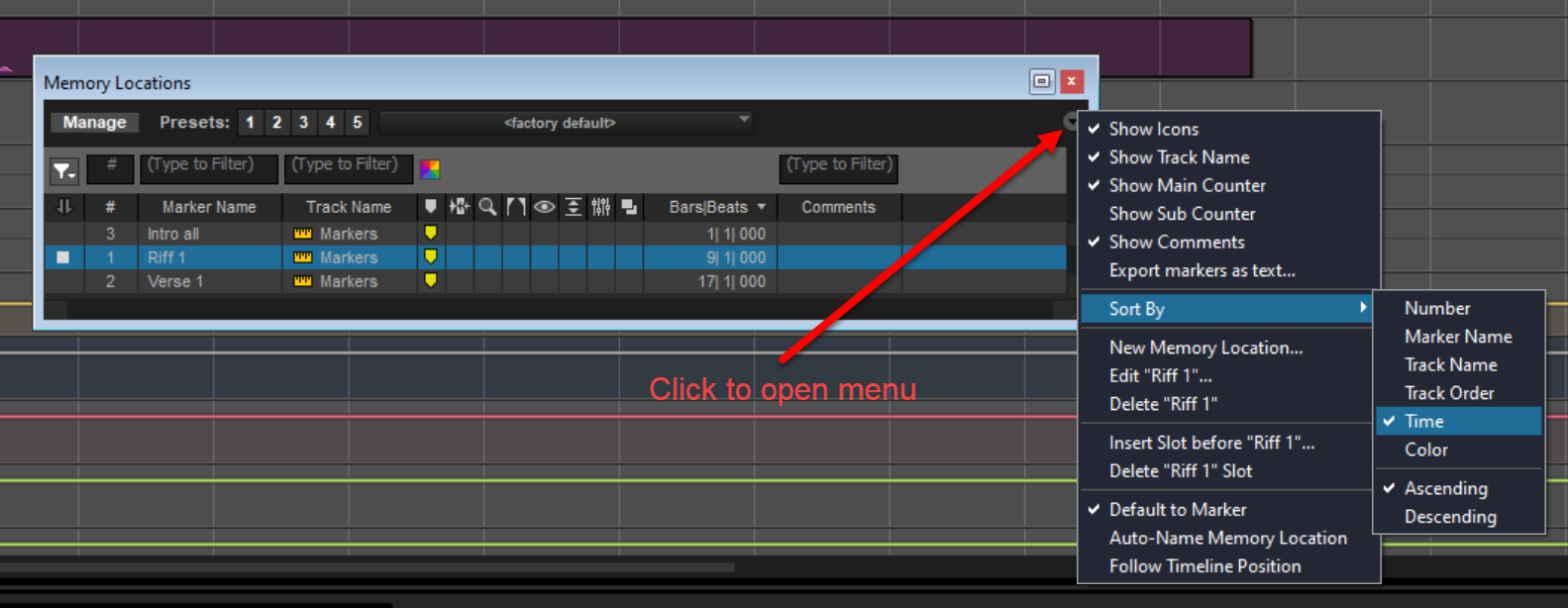1568x608 pixels.
Task: Open the filter funnel menu
Action: [x=64, y=171]
